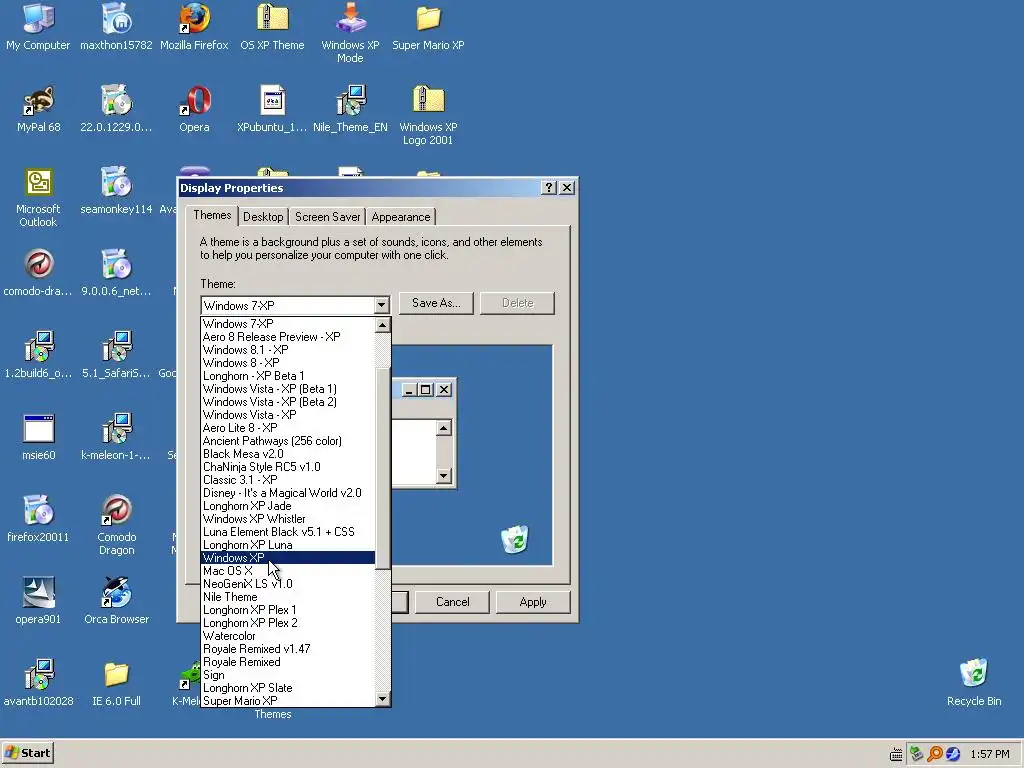Choose Disney - It's a Magical World theme
The height and width of the screenshot is (768, 1024).
coord(288,493)
